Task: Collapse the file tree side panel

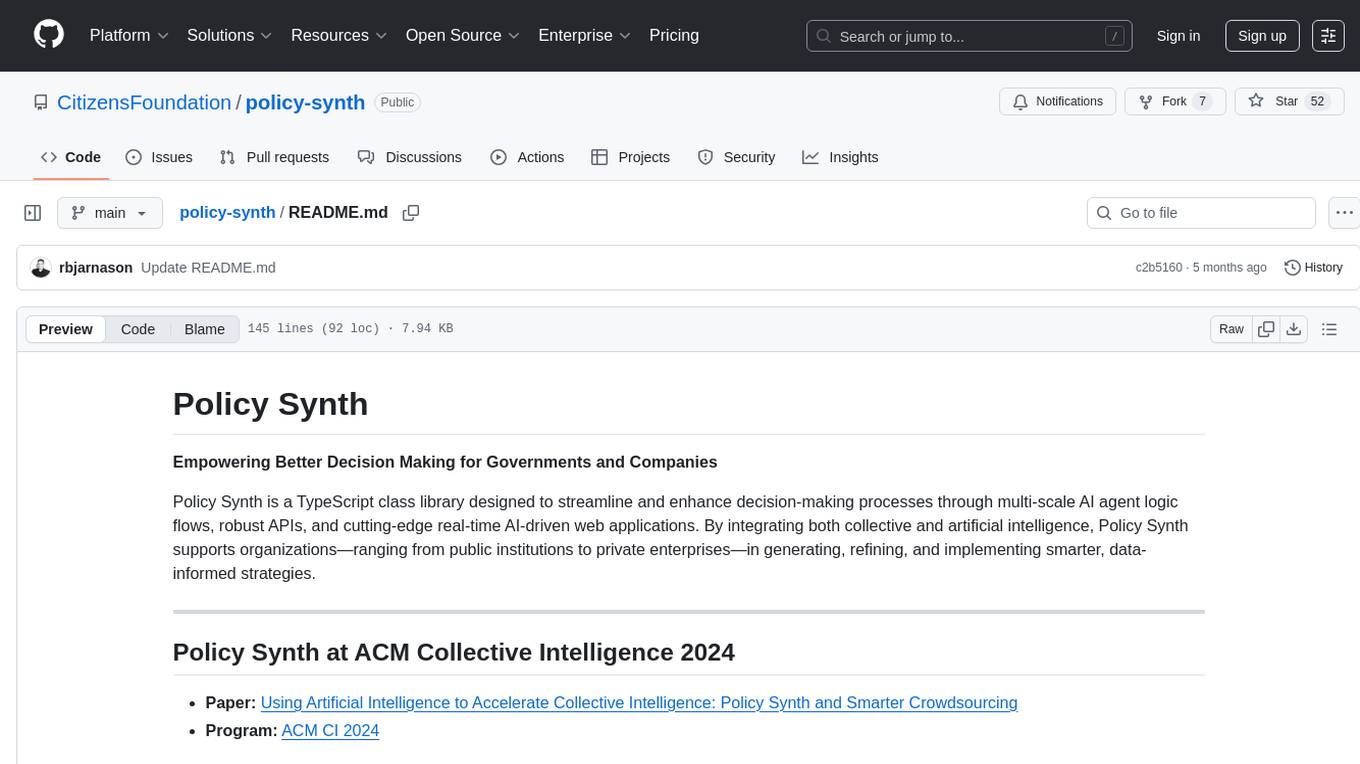Action: [33, 213]
